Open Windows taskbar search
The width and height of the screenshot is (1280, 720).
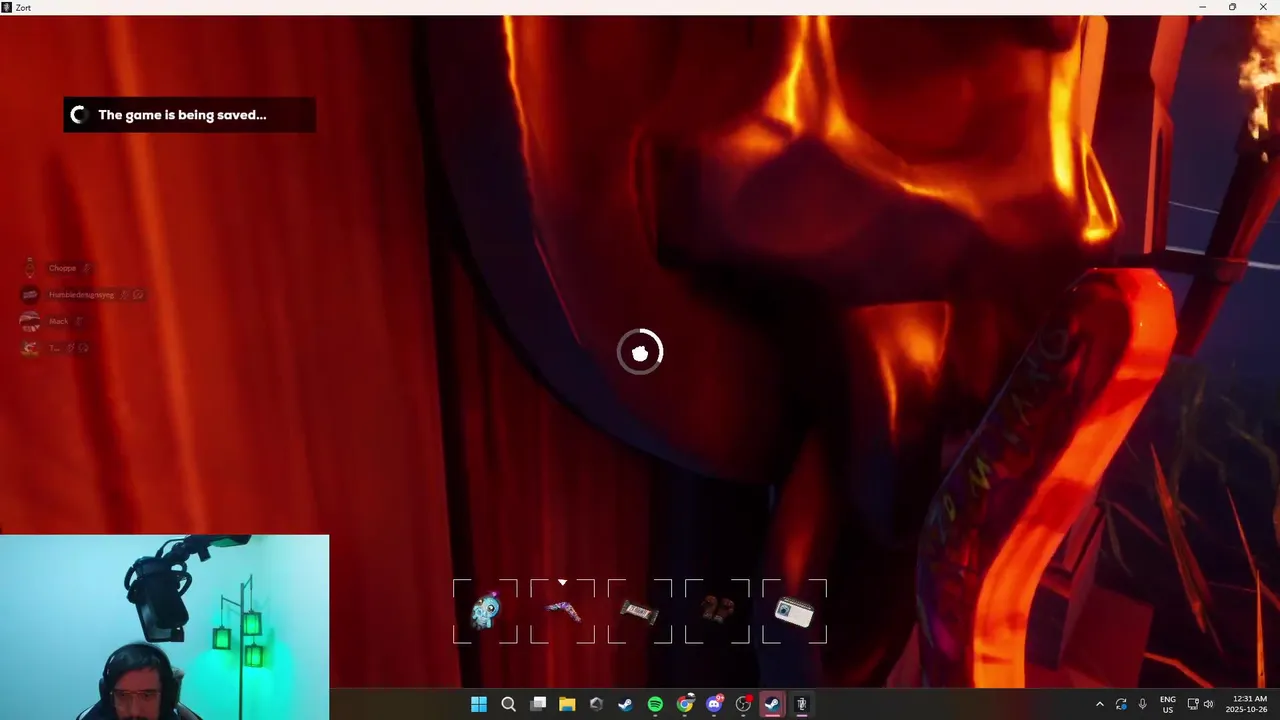[x=508, y=704]
